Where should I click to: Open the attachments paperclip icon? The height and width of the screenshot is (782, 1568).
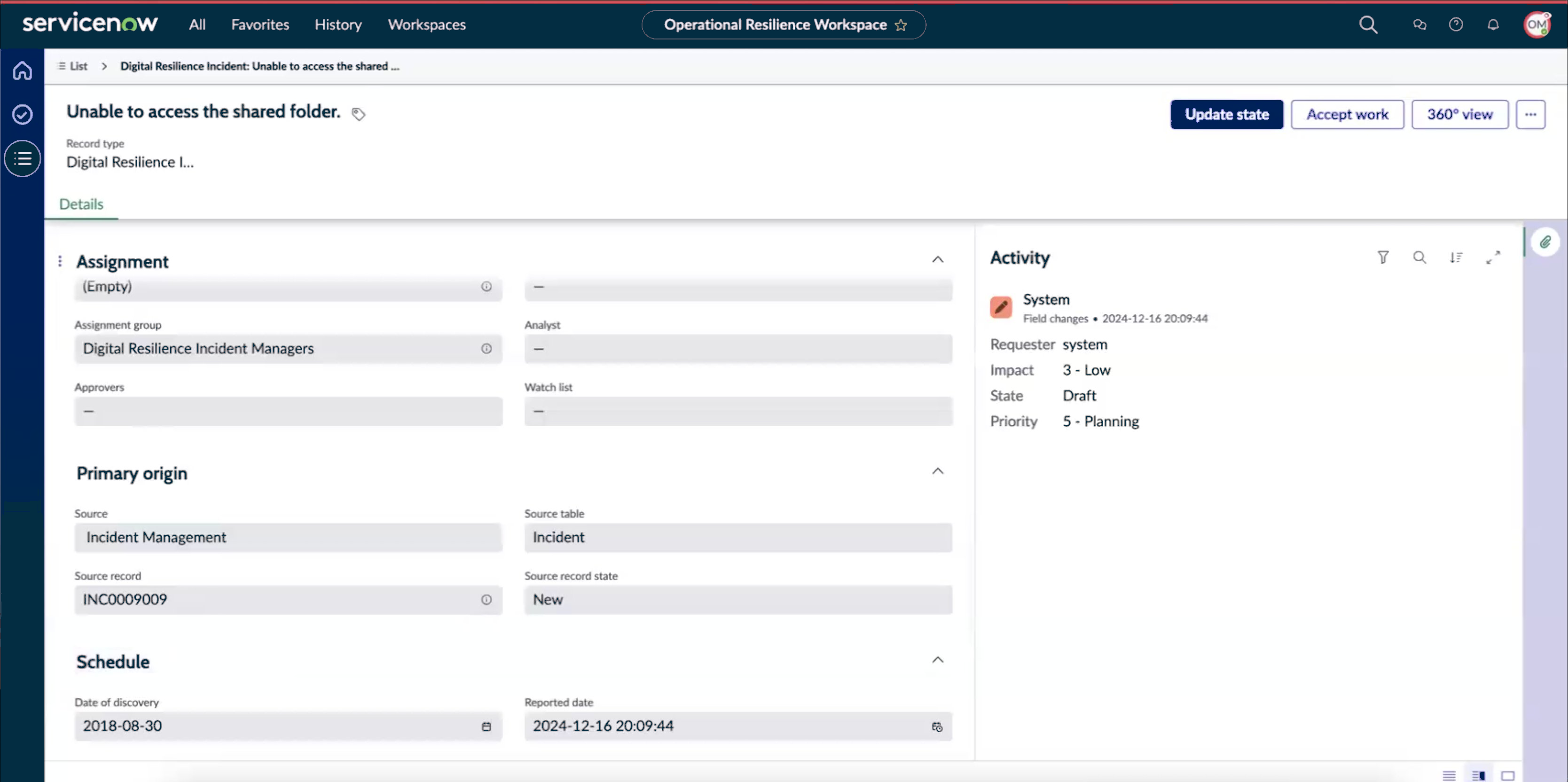pyautogui.click(x=1545, y=242)
